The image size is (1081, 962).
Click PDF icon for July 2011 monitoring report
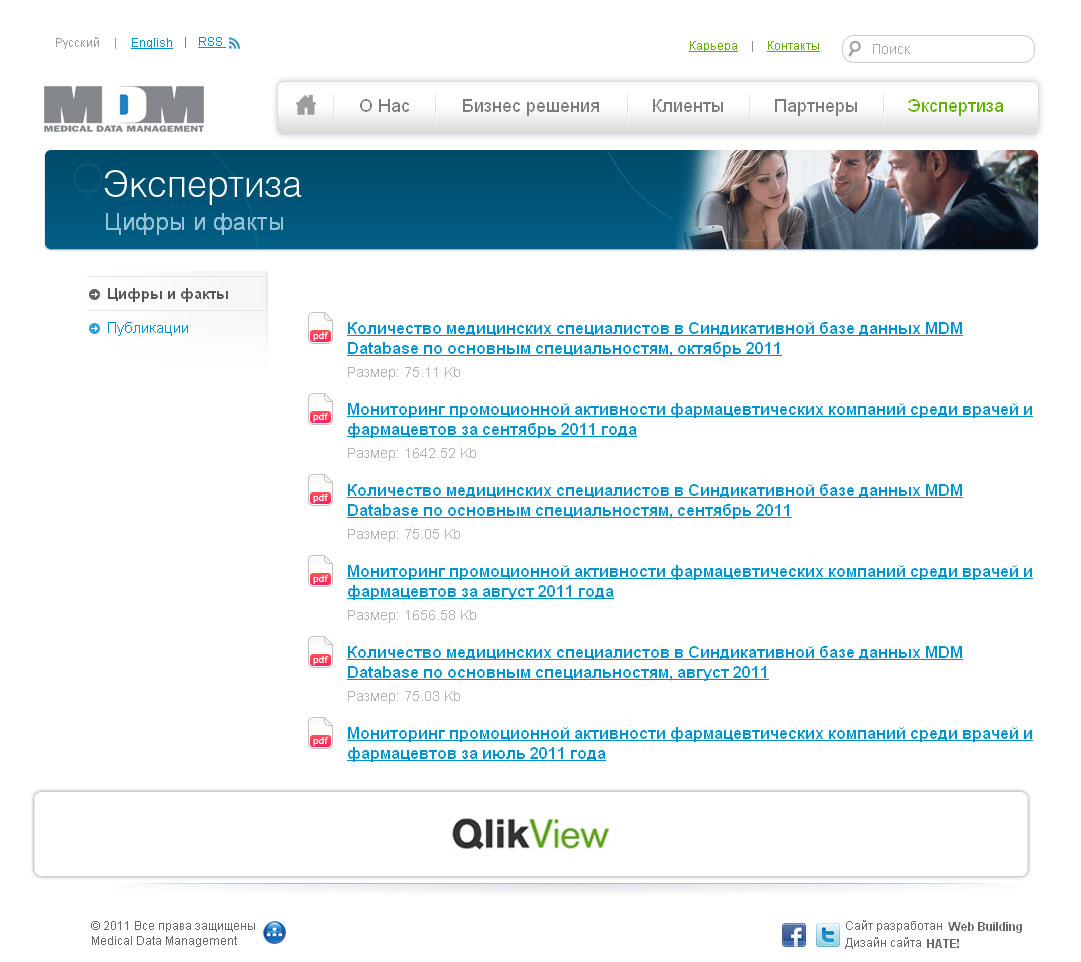(321, 733)
